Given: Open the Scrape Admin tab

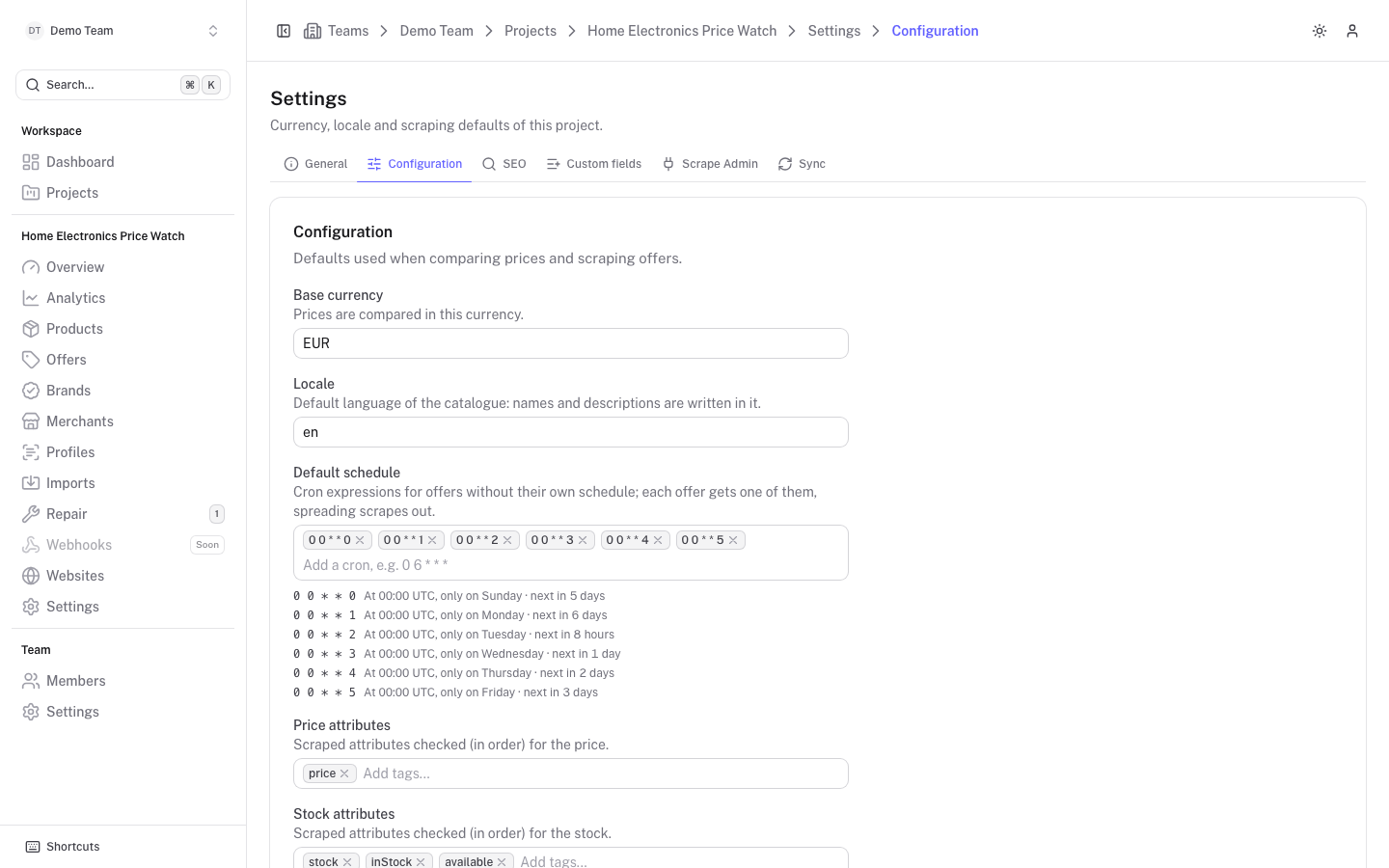Looking at the screenshot, I should coord(710,164).
